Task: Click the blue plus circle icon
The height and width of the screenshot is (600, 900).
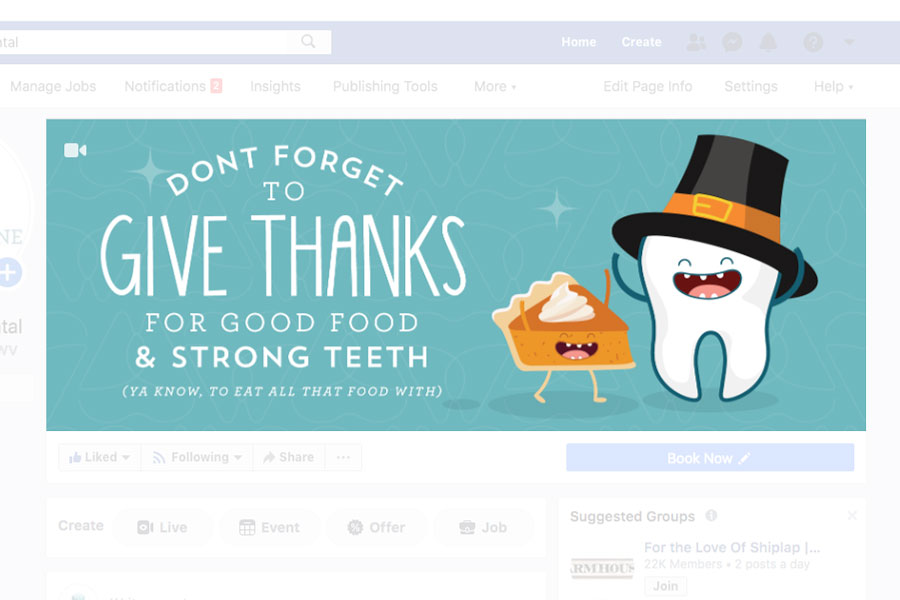Action: tap(9, 272)
